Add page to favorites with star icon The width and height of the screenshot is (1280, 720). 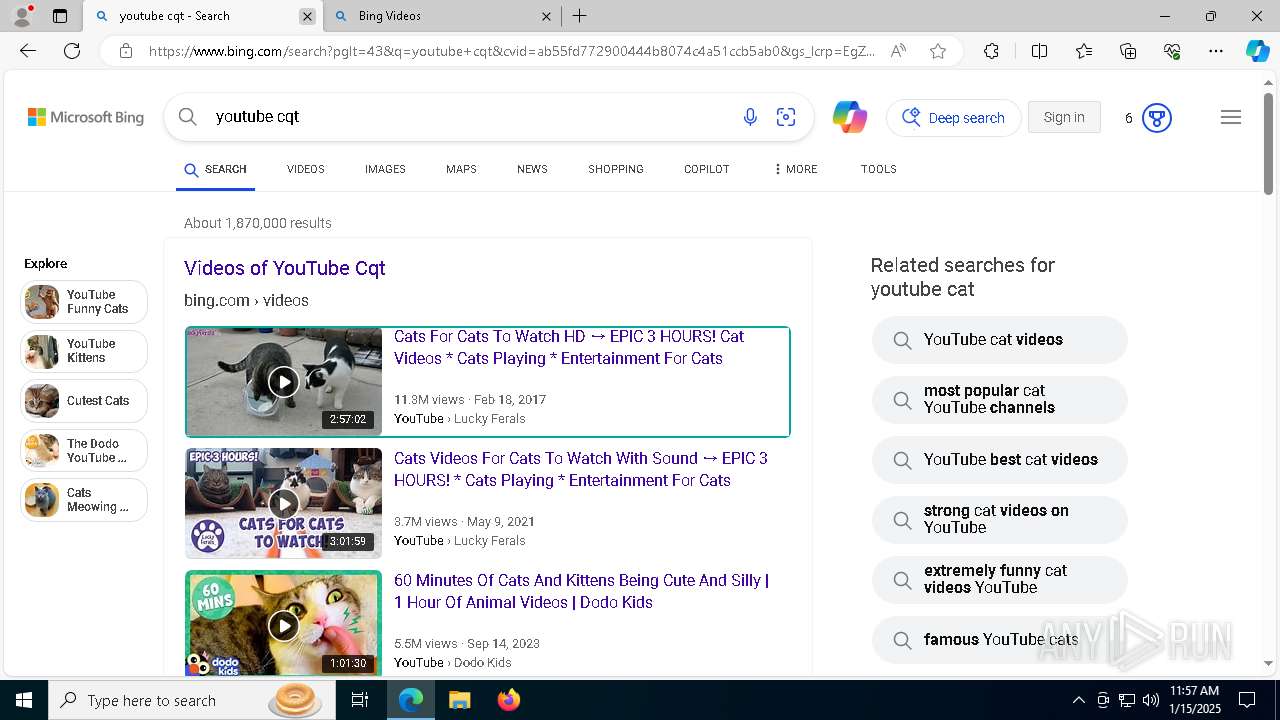pyautogui.click(x=938, y=51)
